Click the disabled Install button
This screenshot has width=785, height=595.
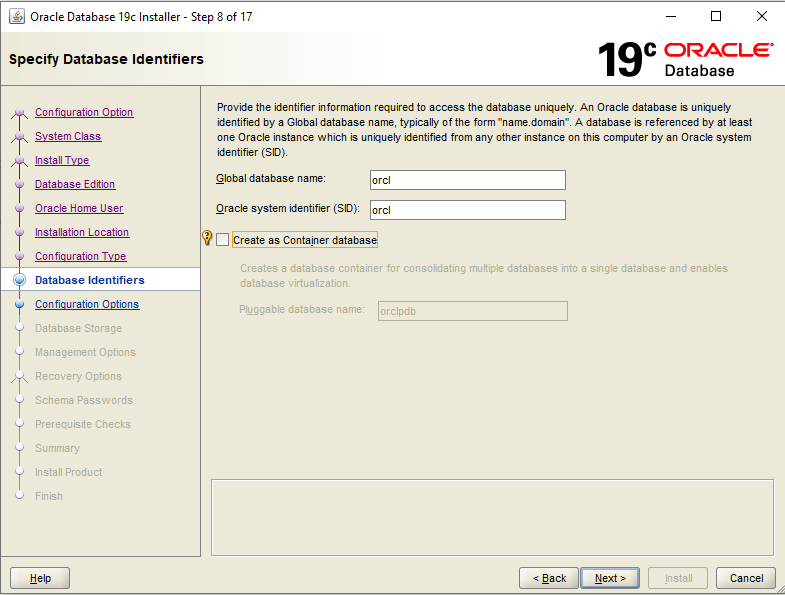click(678, 578)
